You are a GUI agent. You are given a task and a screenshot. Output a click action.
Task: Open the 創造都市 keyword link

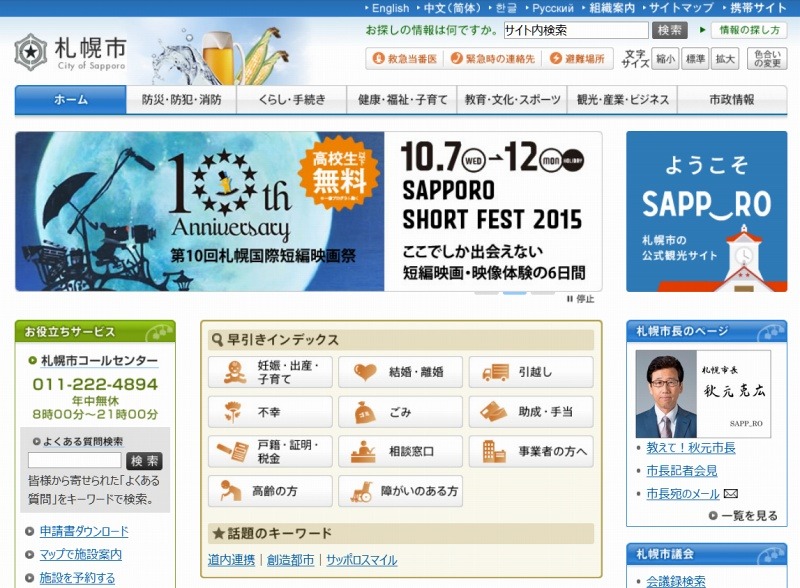pos(290,560)
